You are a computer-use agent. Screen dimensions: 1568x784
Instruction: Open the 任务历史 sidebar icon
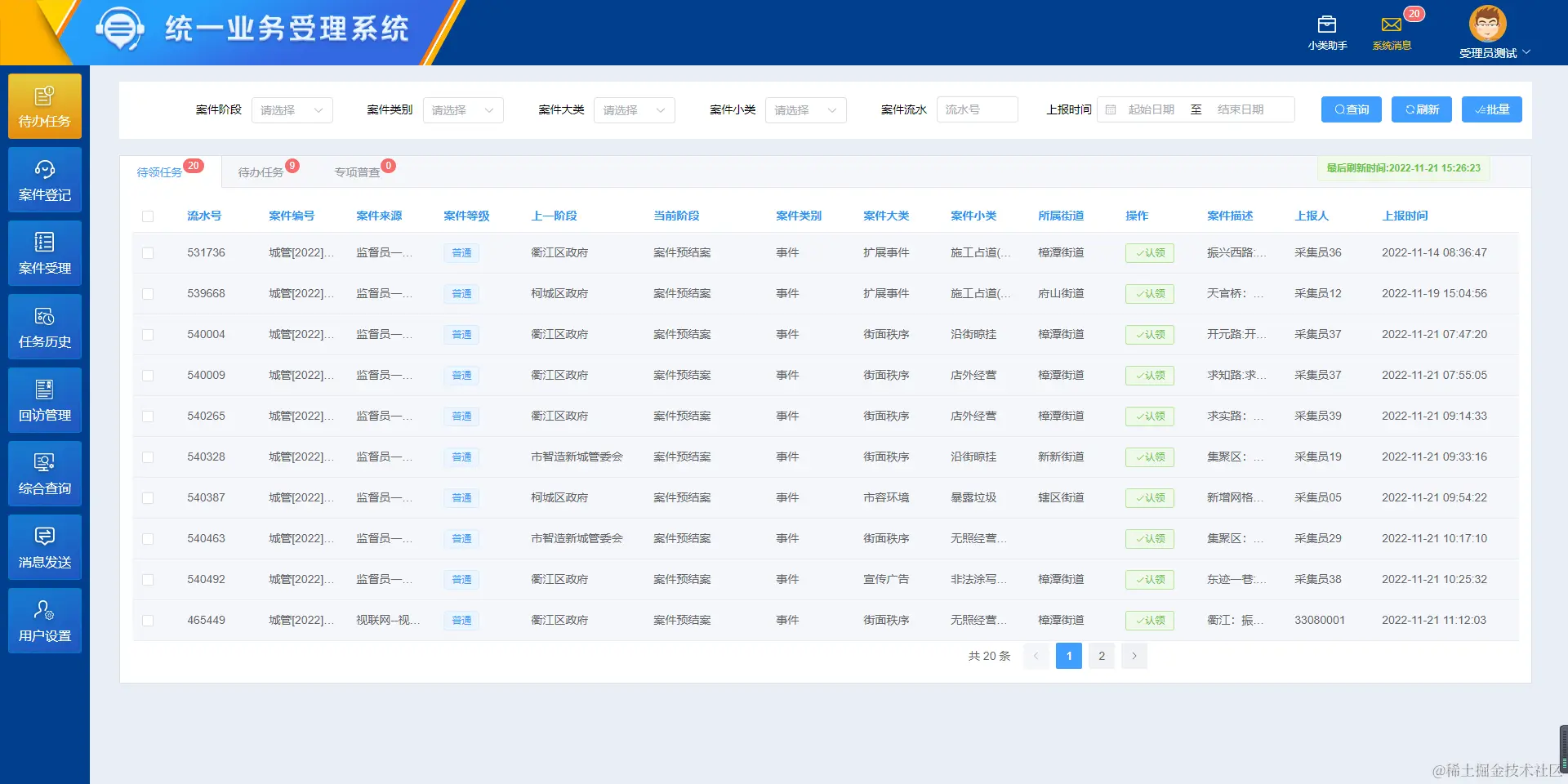(x=45, y=327)
